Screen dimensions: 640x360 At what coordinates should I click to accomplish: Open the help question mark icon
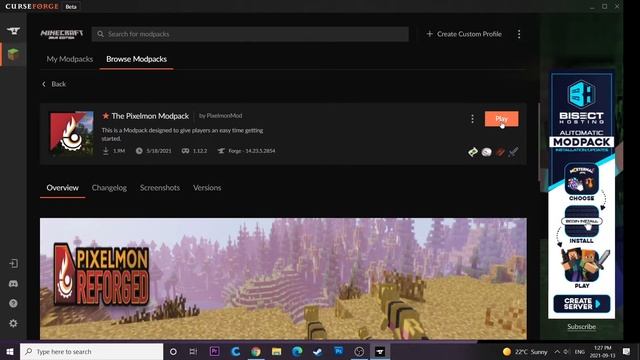pyautogui.click(x=13, y=303)
